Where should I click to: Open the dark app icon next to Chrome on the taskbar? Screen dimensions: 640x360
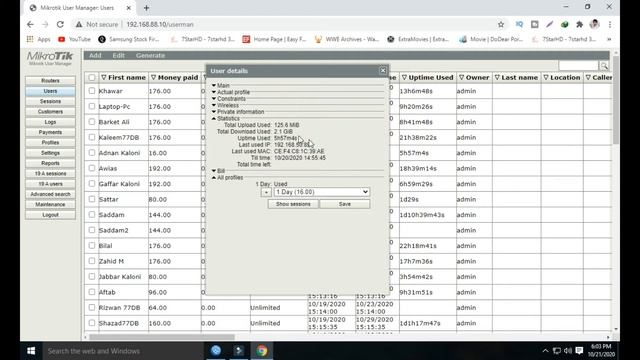pos(239,351)
